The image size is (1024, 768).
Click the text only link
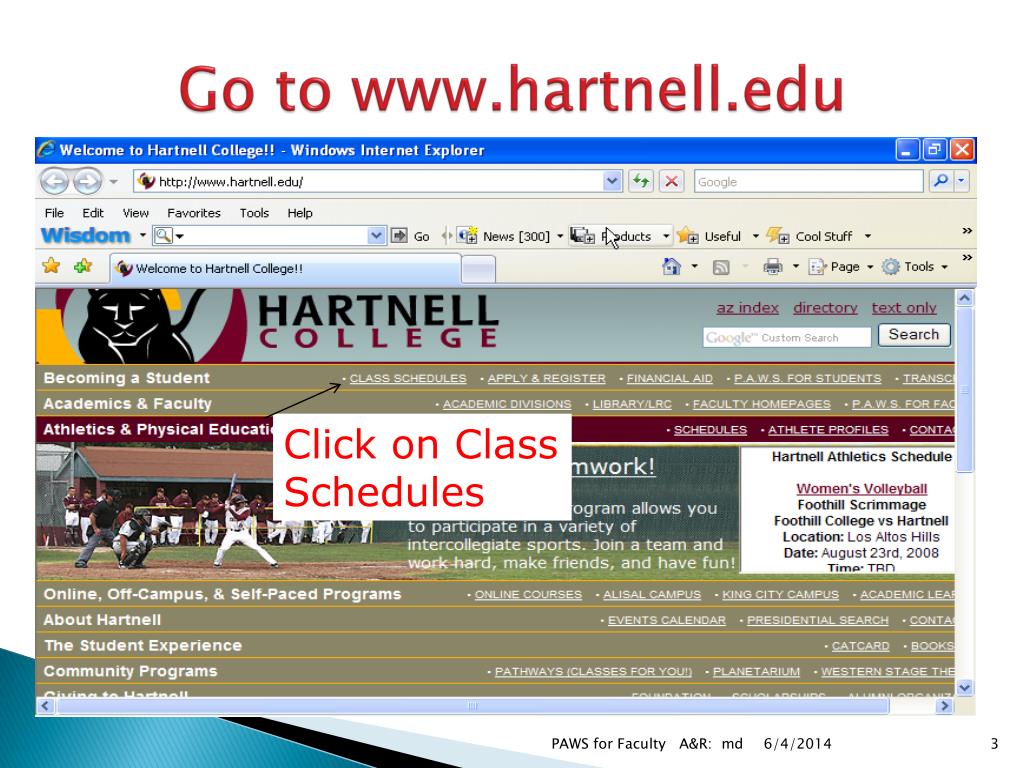coord(904,308)
